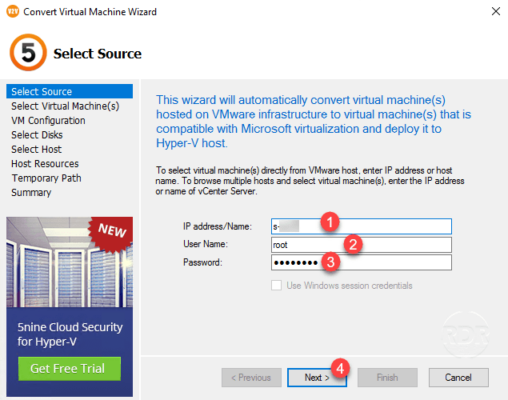Open the Select Virtual Machine(s) step
508x400 pixels.
[x=65, y=106]
